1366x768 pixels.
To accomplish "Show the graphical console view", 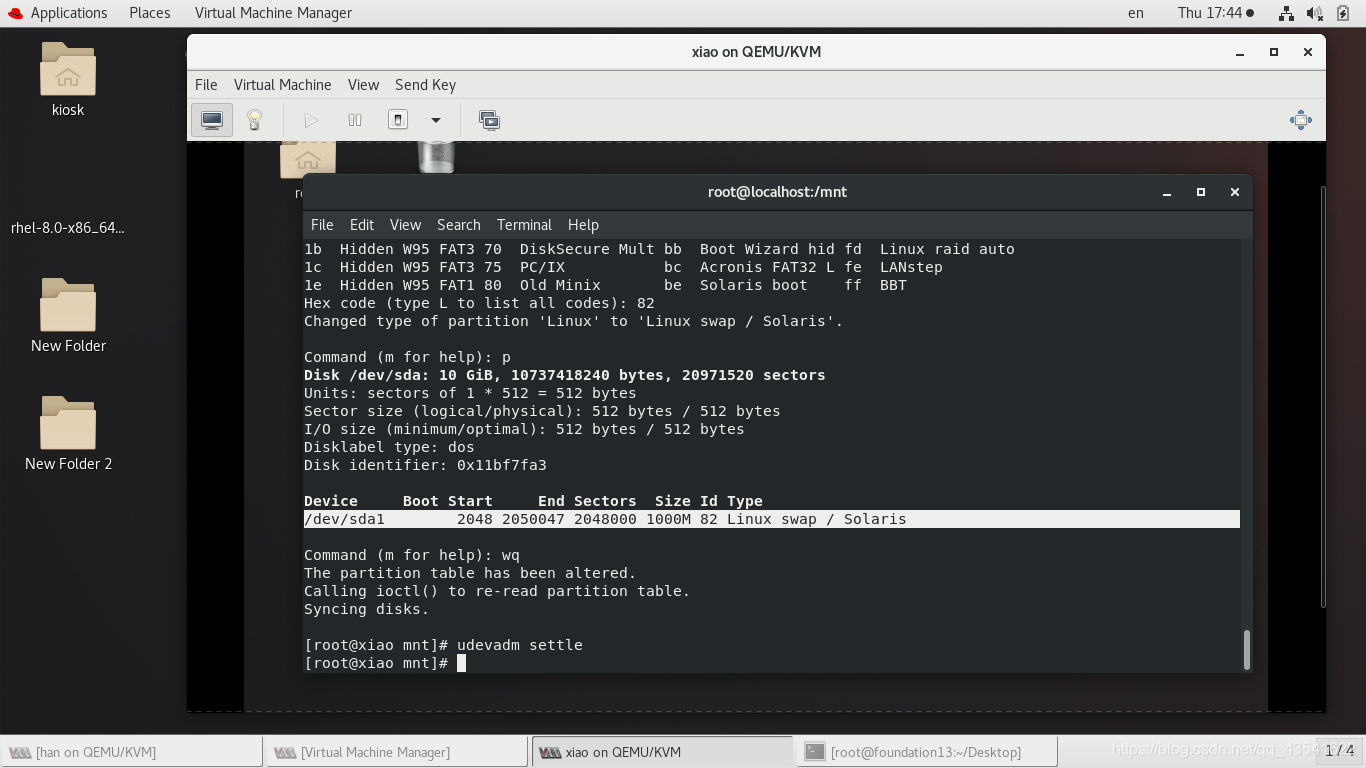I will 212,120.
